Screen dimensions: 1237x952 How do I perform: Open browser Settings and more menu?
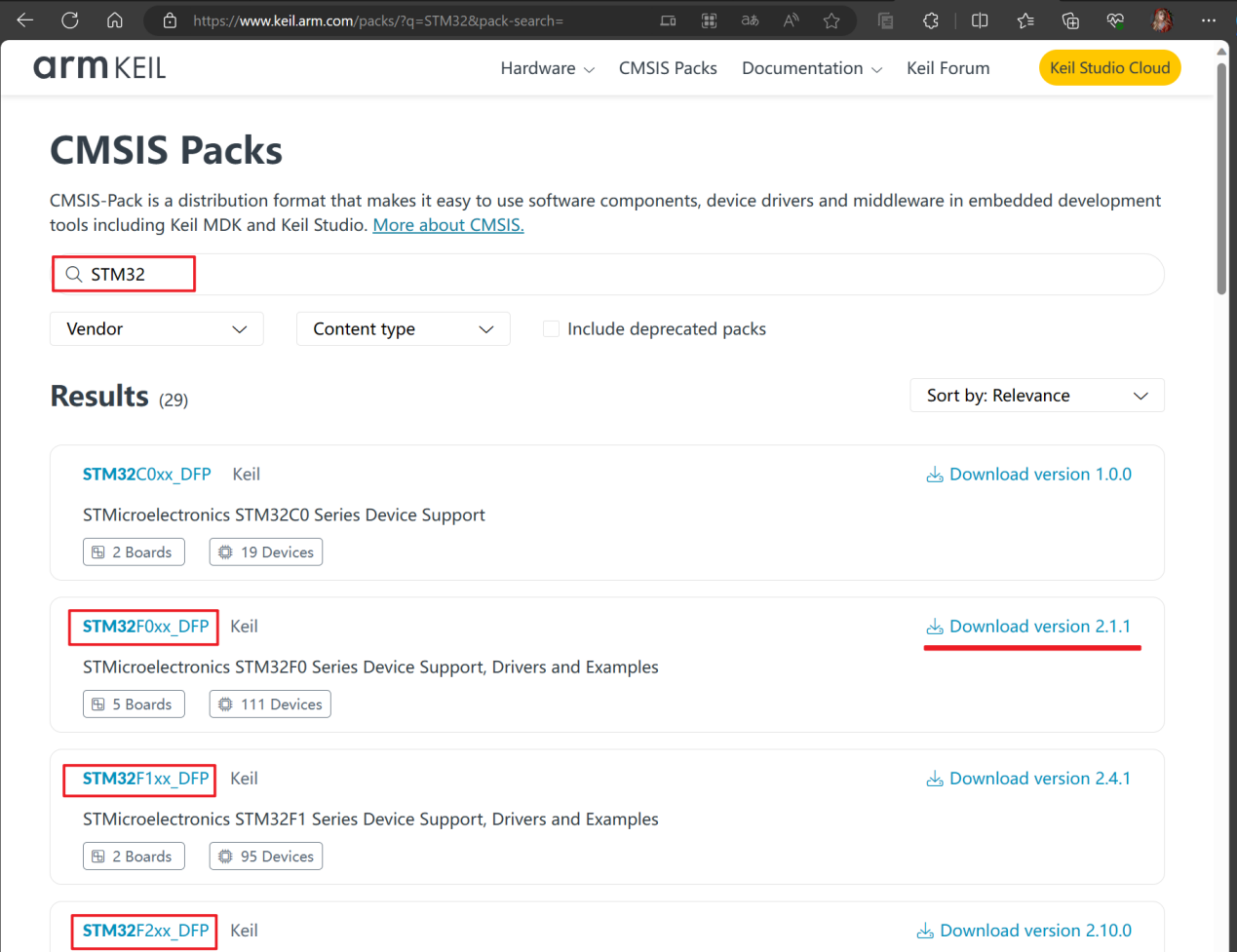(x=1209, y=20)
